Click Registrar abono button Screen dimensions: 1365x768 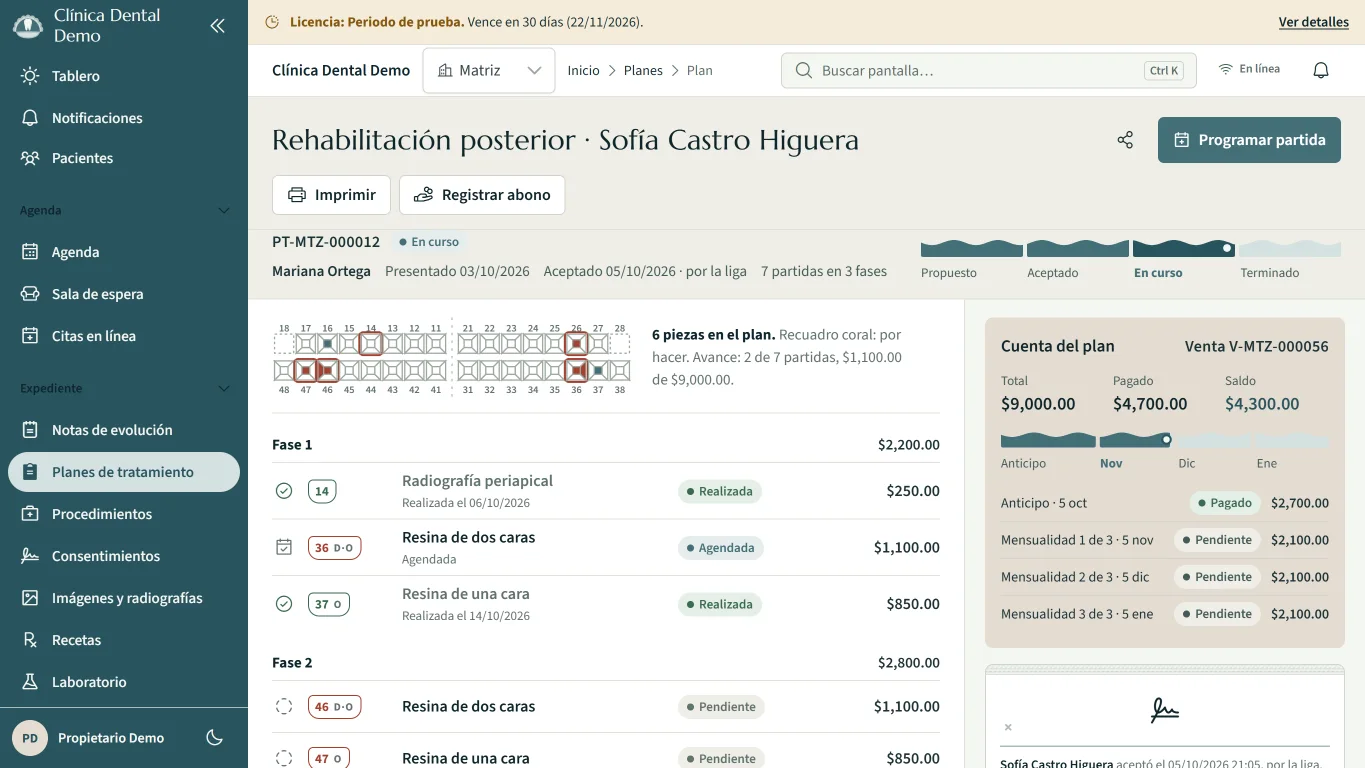click(482, 195)
